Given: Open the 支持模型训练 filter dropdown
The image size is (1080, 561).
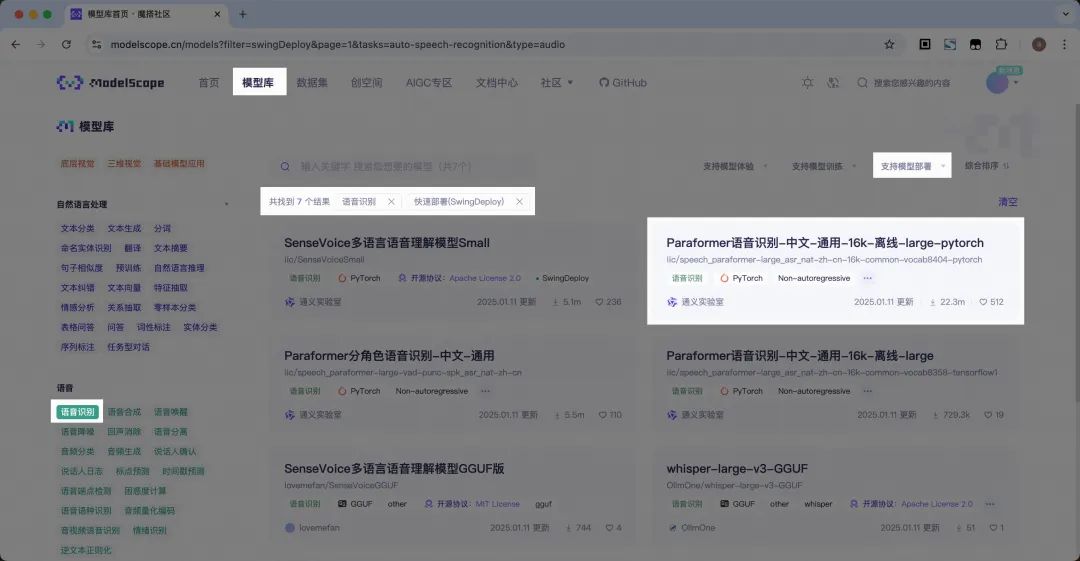Looking at the screenshot, I should pos(824,166).
